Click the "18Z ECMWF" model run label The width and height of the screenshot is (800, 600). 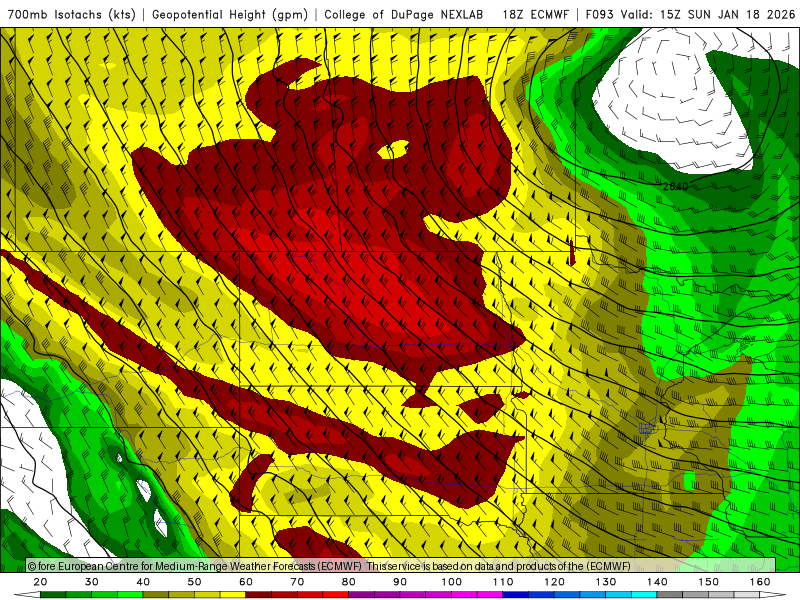pyautogui.click(x=535, y=14)
